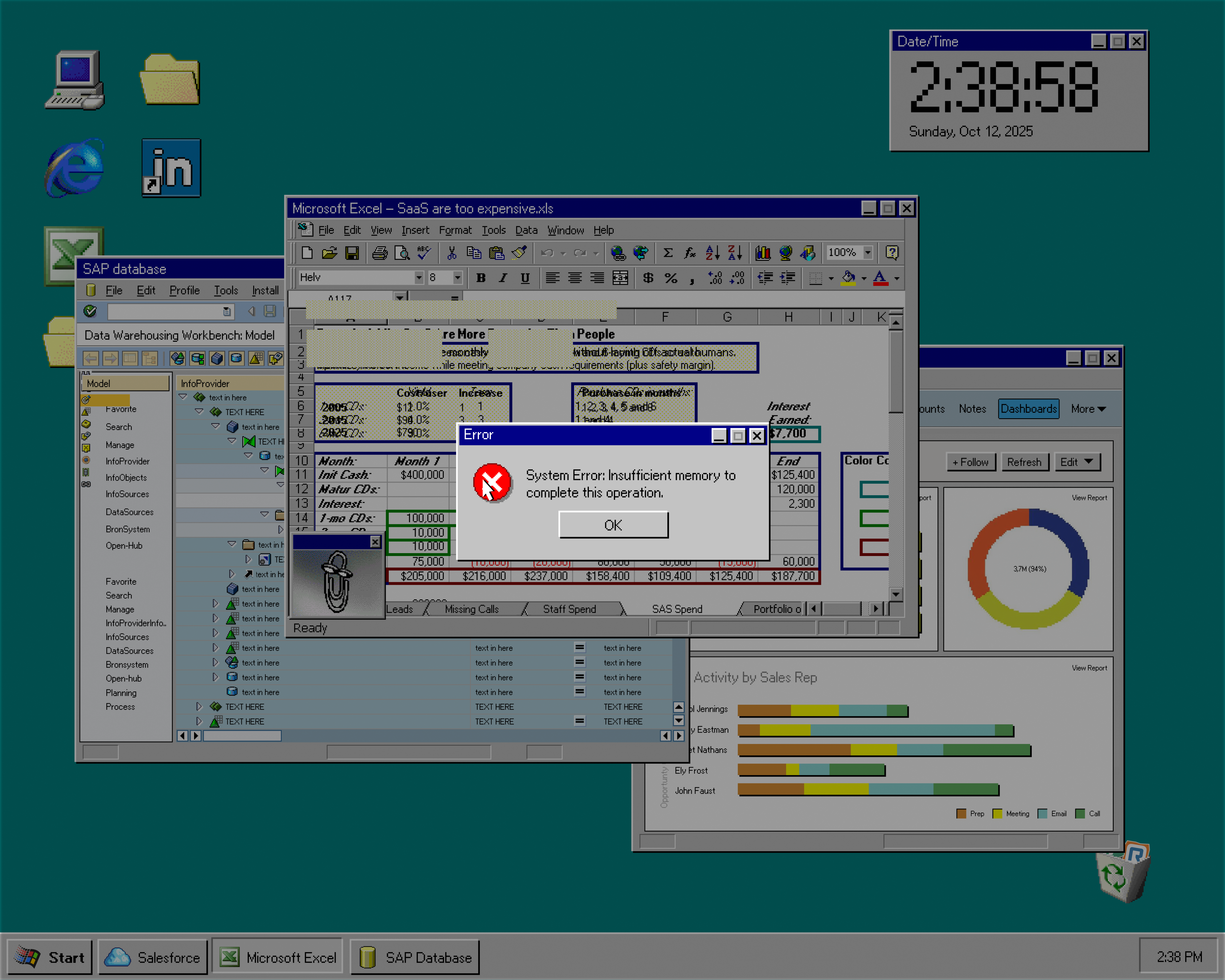Click the blue cube icon in SAP toolbar

217,358
